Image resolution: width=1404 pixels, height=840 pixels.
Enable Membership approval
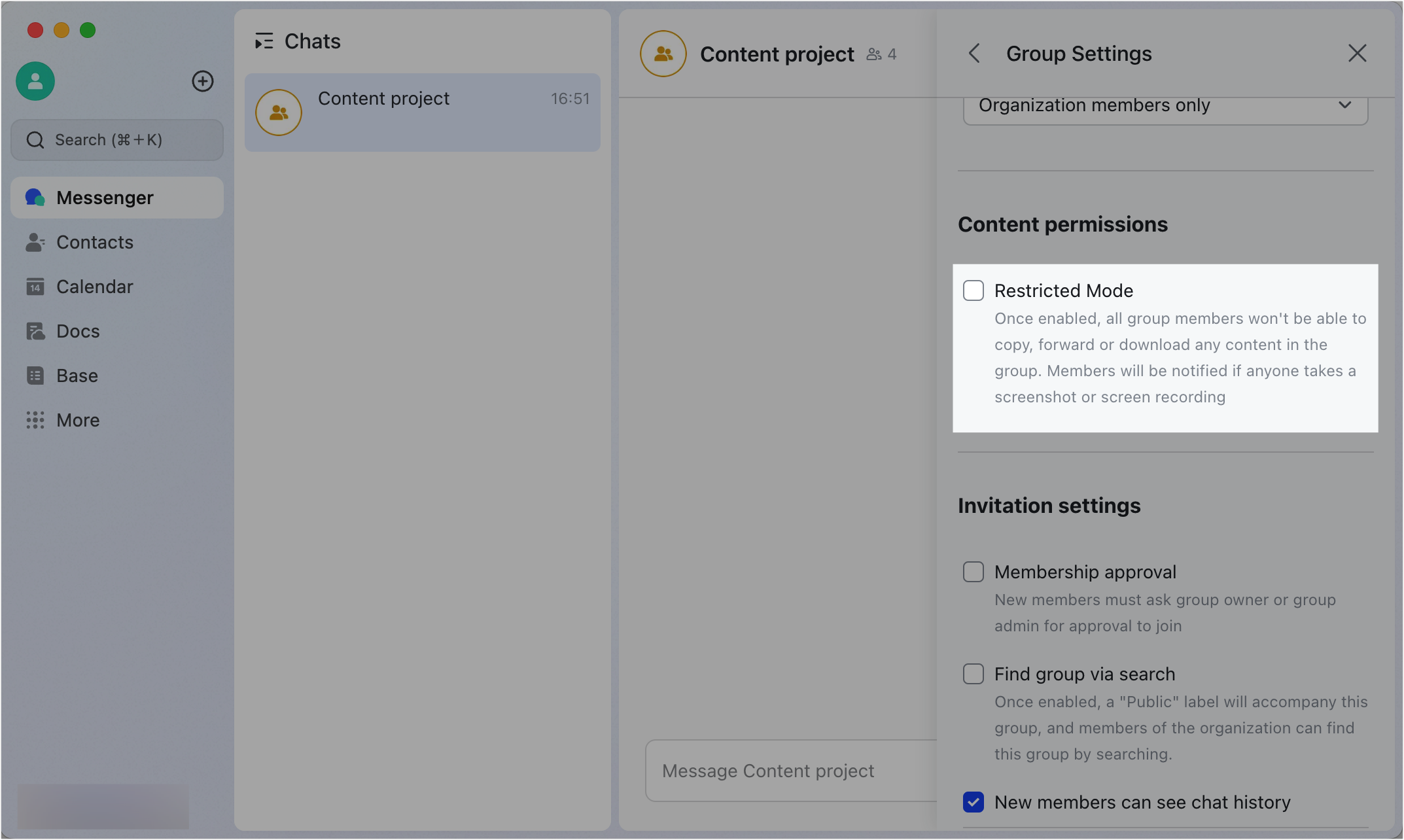[974, 571]
